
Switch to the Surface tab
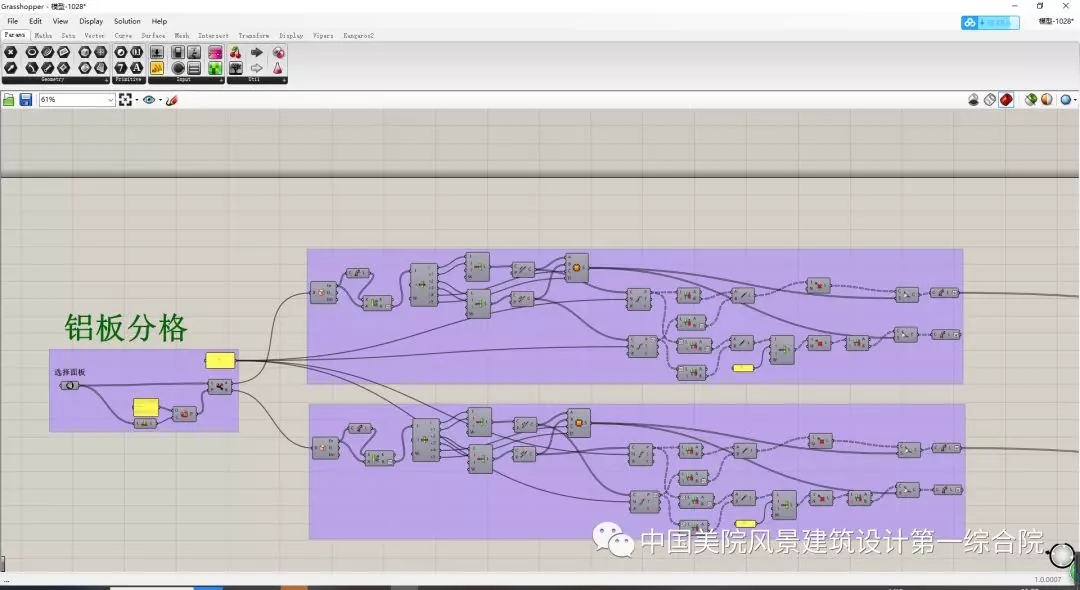pos(153,35)
